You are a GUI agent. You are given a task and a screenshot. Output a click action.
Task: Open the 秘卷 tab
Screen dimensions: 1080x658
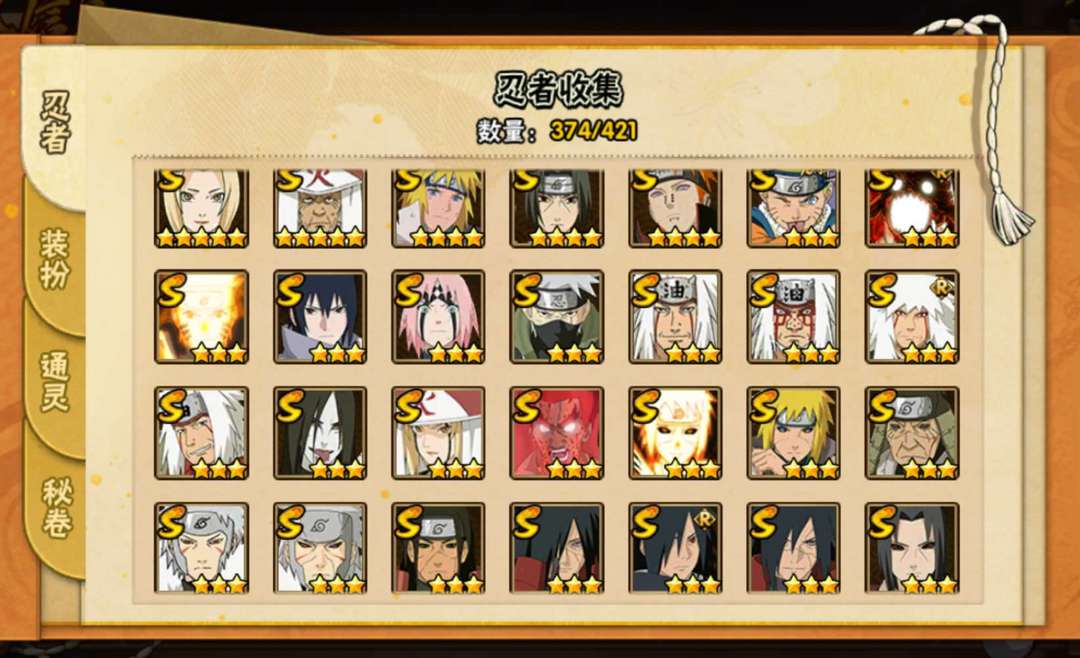pos(56,508)
